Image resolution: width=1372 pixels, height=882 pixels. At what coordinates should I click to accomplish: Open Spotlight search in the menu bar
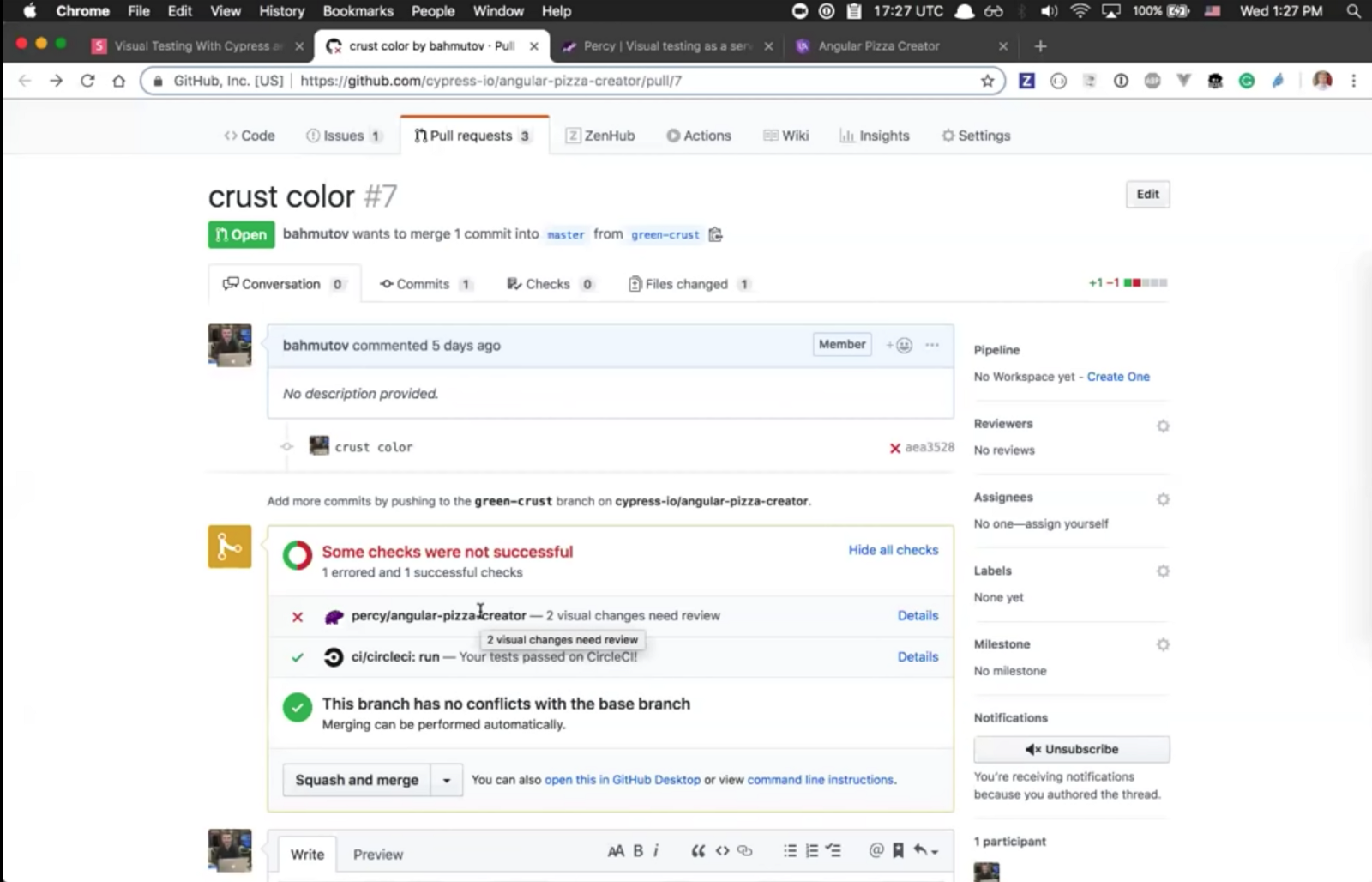[1353, 11]
